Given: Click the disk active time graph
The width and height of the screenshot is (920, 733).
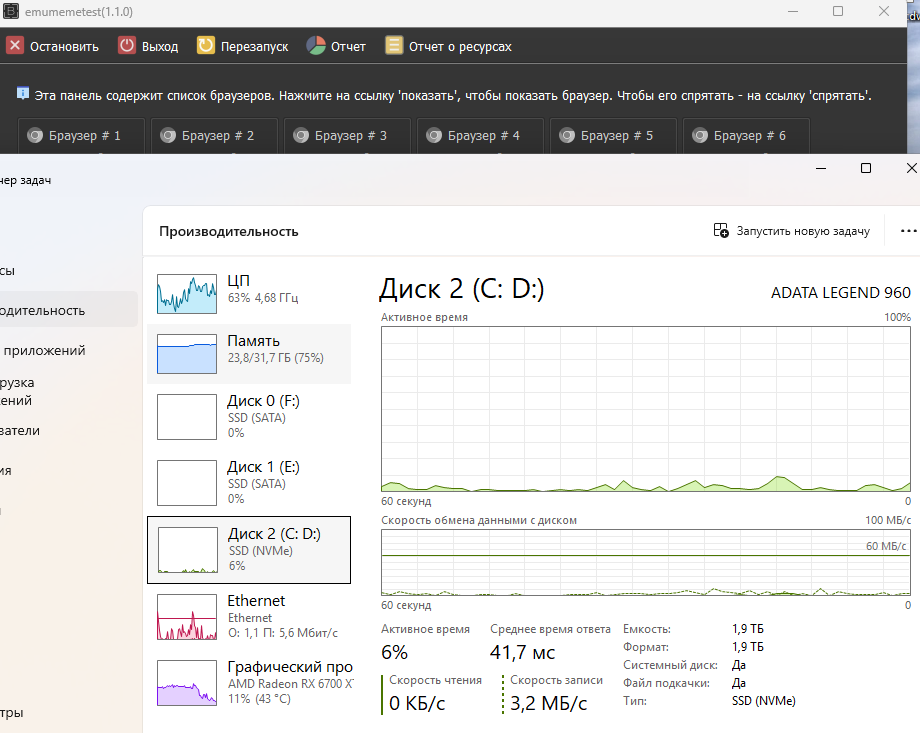Looking at the screenshot, I should (645, 408).
